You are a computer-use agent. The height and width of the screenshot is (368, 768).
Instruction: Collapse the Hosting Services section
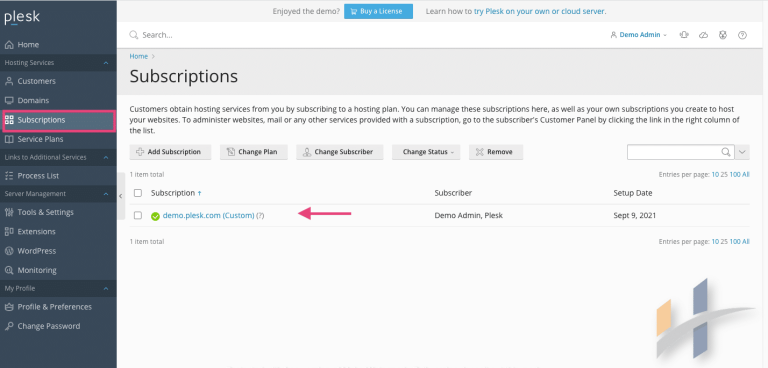tap(106, 63)
